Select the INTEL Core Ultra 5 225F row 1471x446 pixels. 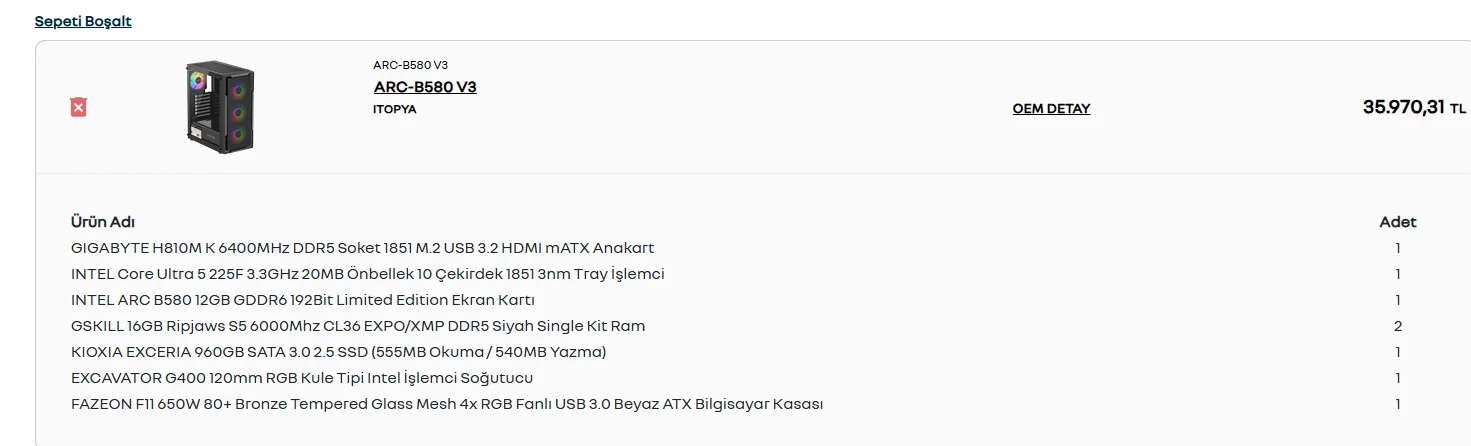click(x=367, y=274)
